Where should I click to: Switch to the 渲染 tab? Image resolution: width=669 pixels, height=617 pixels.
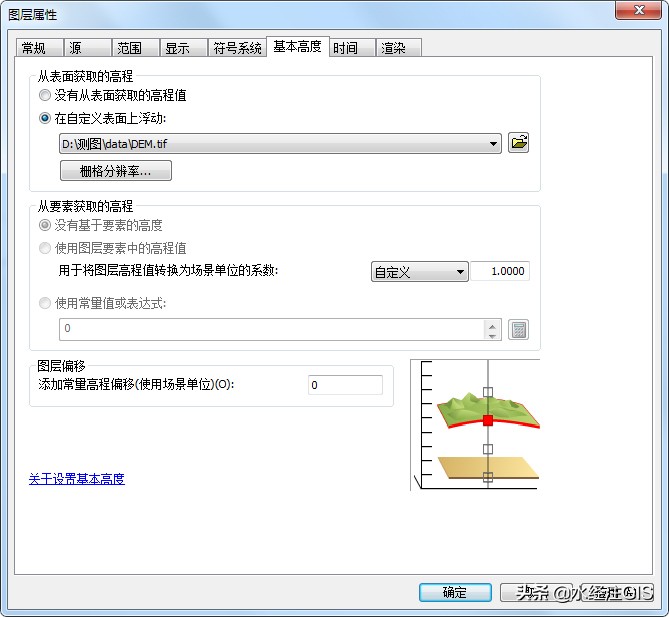click(x=398, y=48)
